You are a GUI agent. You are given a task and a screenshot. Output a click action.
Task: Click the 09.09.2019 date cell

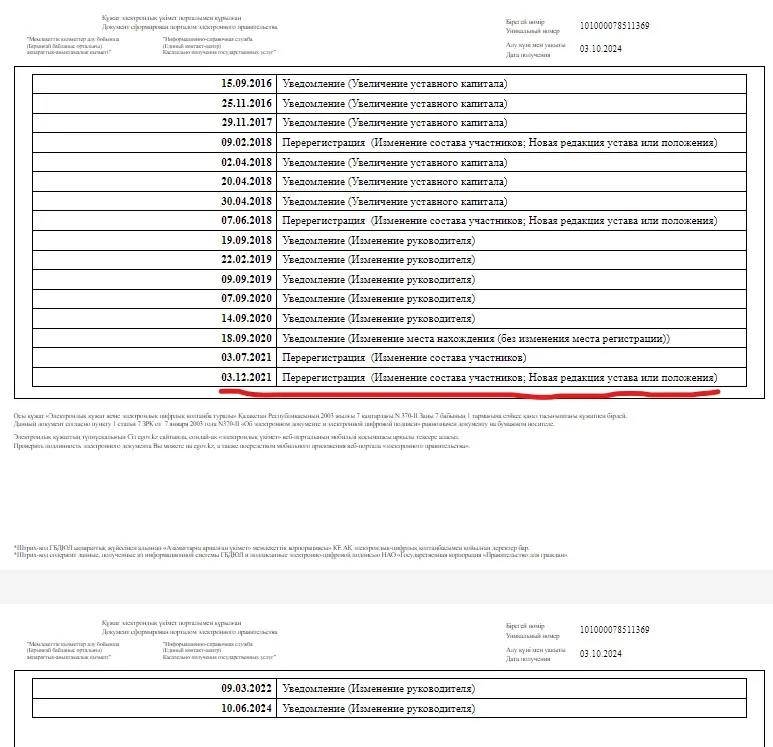click(x=246, y=279)
